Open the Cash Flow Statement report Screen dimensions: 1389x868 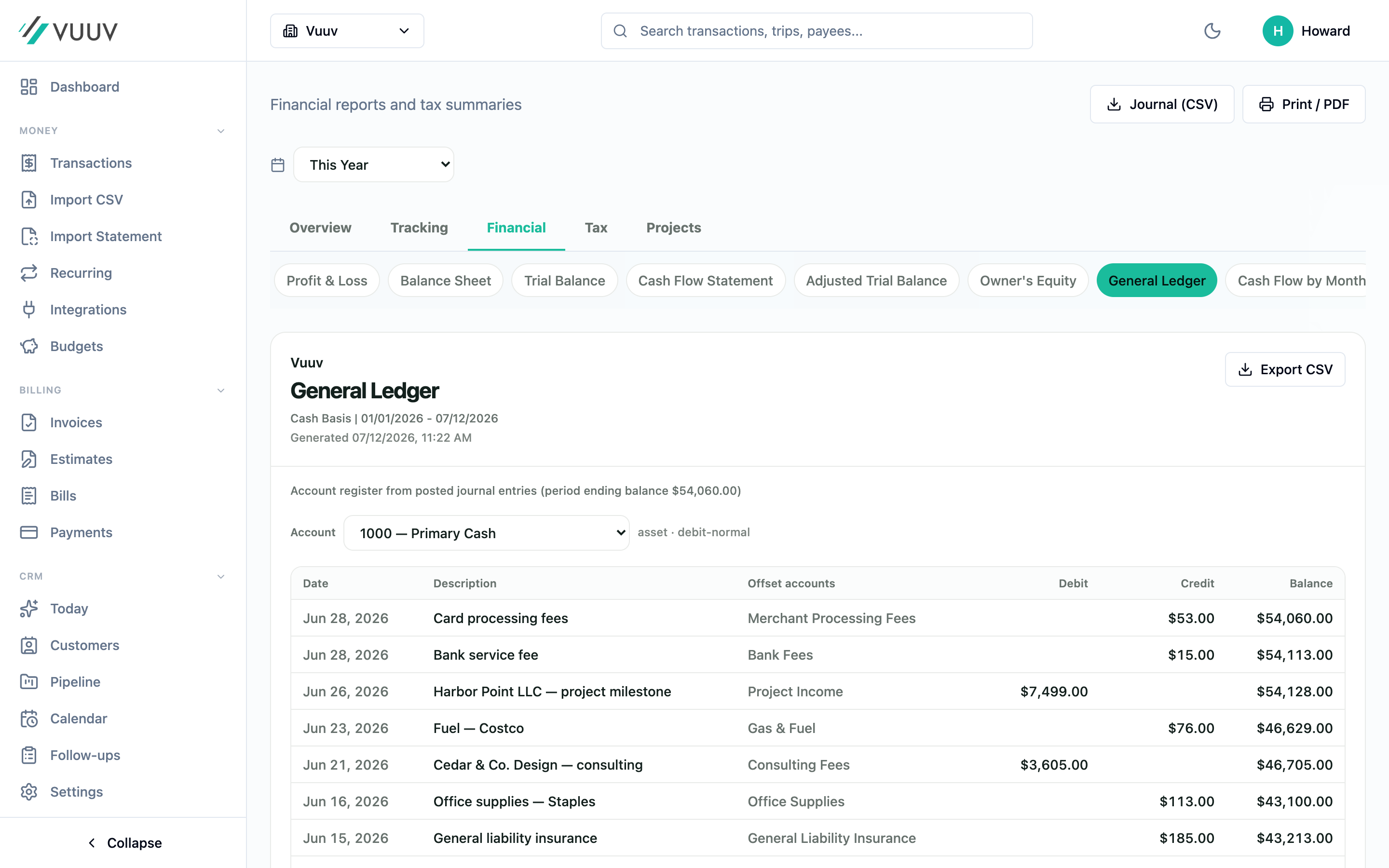(706, 280)
